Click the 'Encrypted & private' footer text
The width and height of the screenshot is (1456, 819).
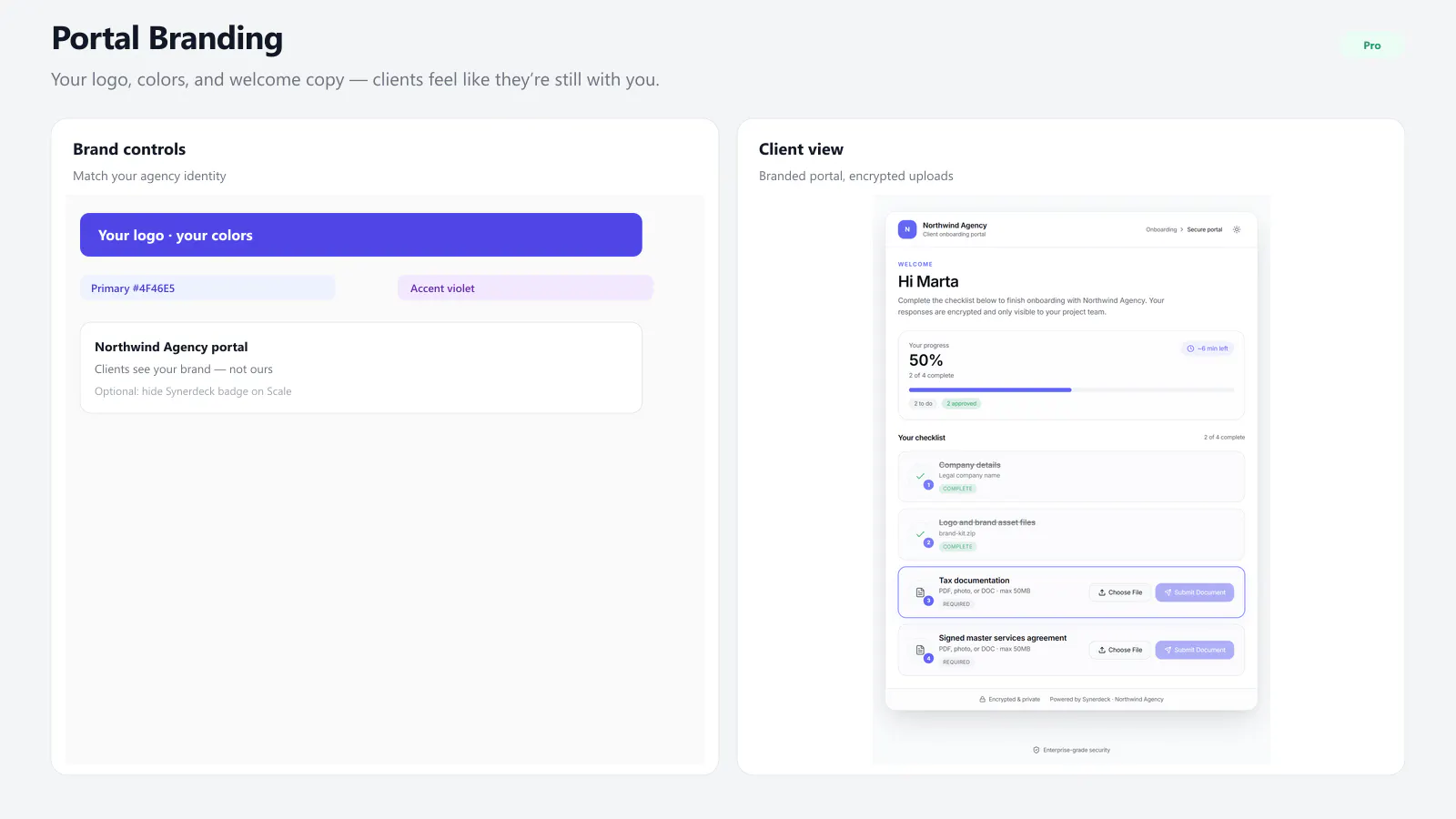[1014, 700]
